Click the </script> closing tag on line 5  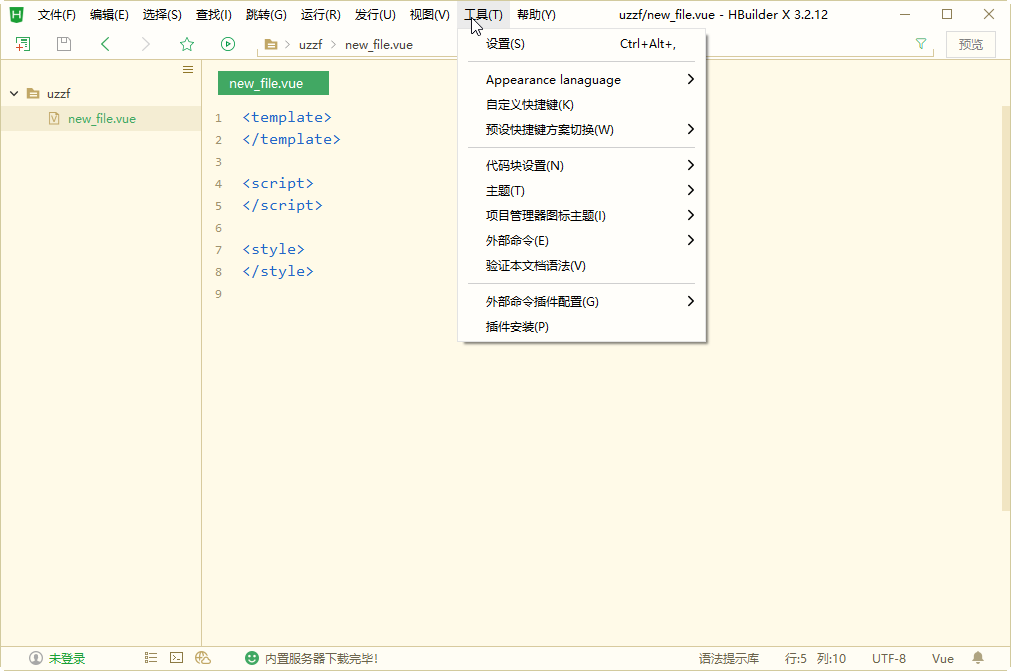[x=282, y=205]
